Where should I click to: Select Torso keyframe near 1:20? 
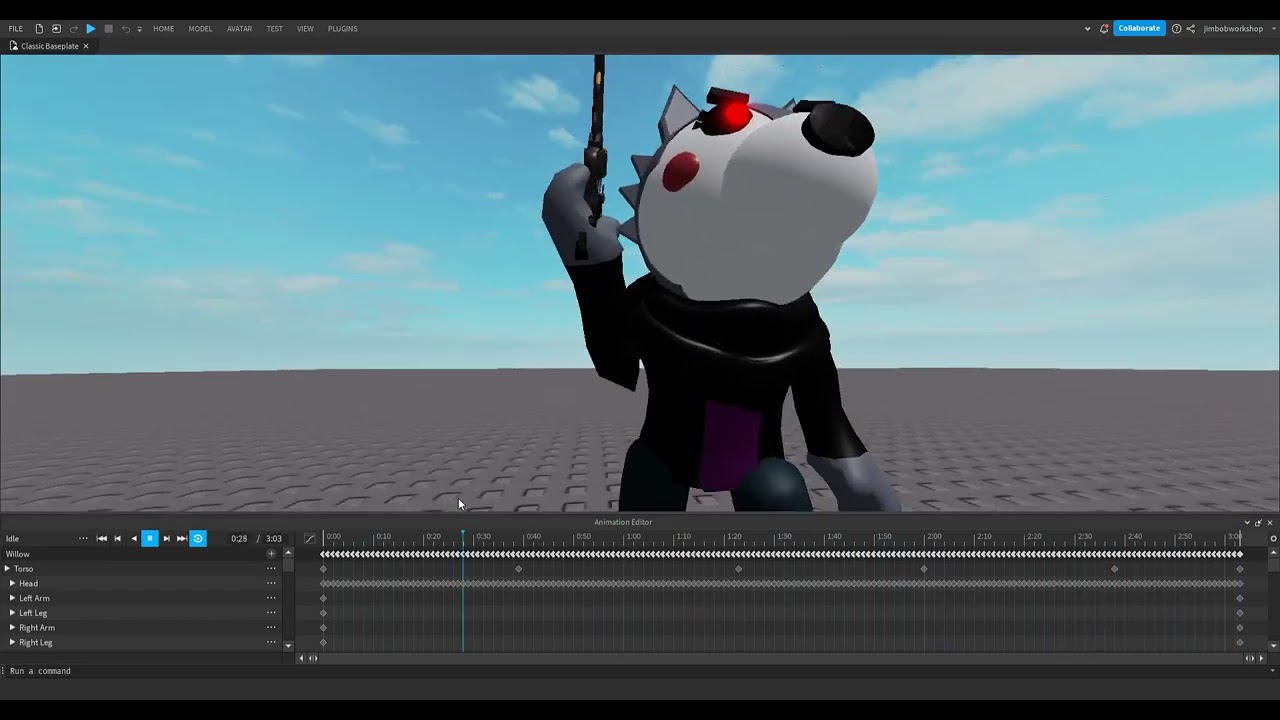738,569
